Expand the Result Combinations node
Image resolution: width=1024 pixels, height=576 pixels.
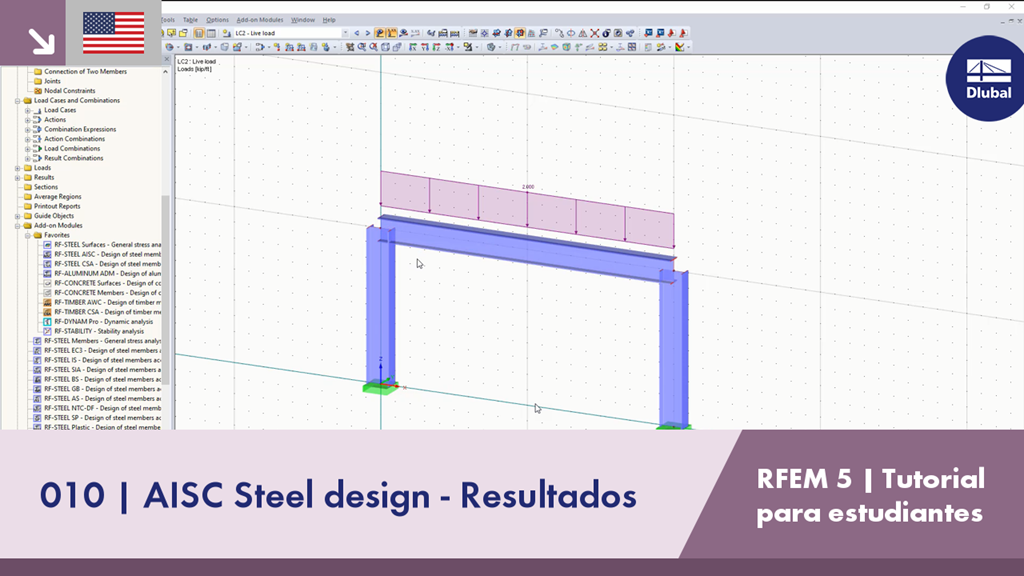point(27,158)
